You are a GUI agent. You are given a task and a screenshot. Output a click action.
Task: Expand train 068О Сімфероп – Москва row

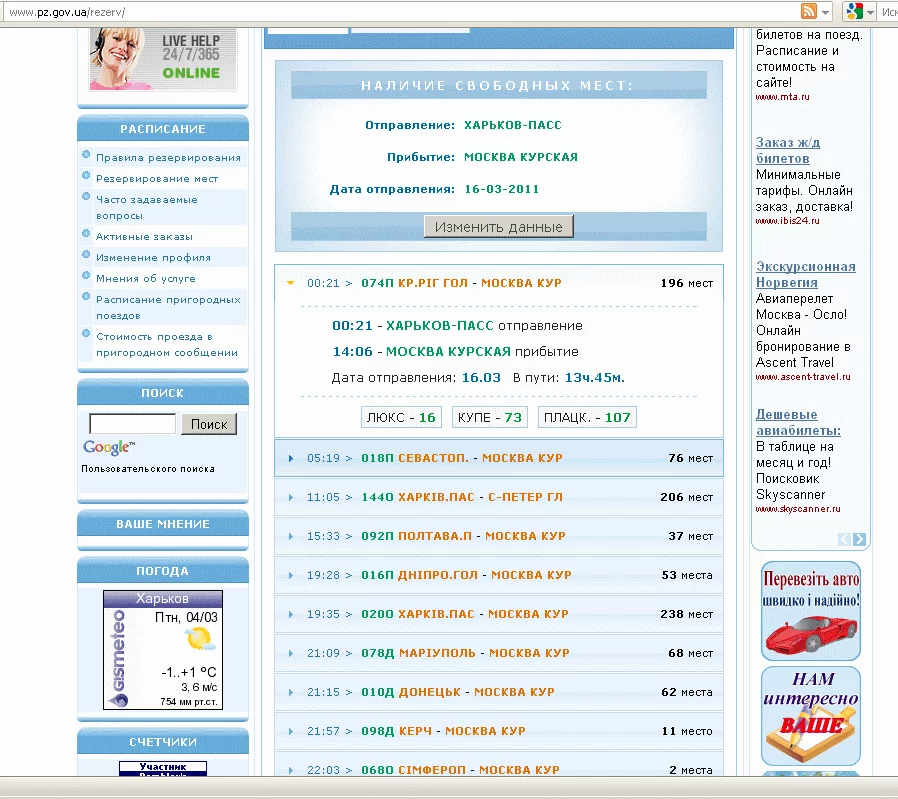click(x=499, y=766)
